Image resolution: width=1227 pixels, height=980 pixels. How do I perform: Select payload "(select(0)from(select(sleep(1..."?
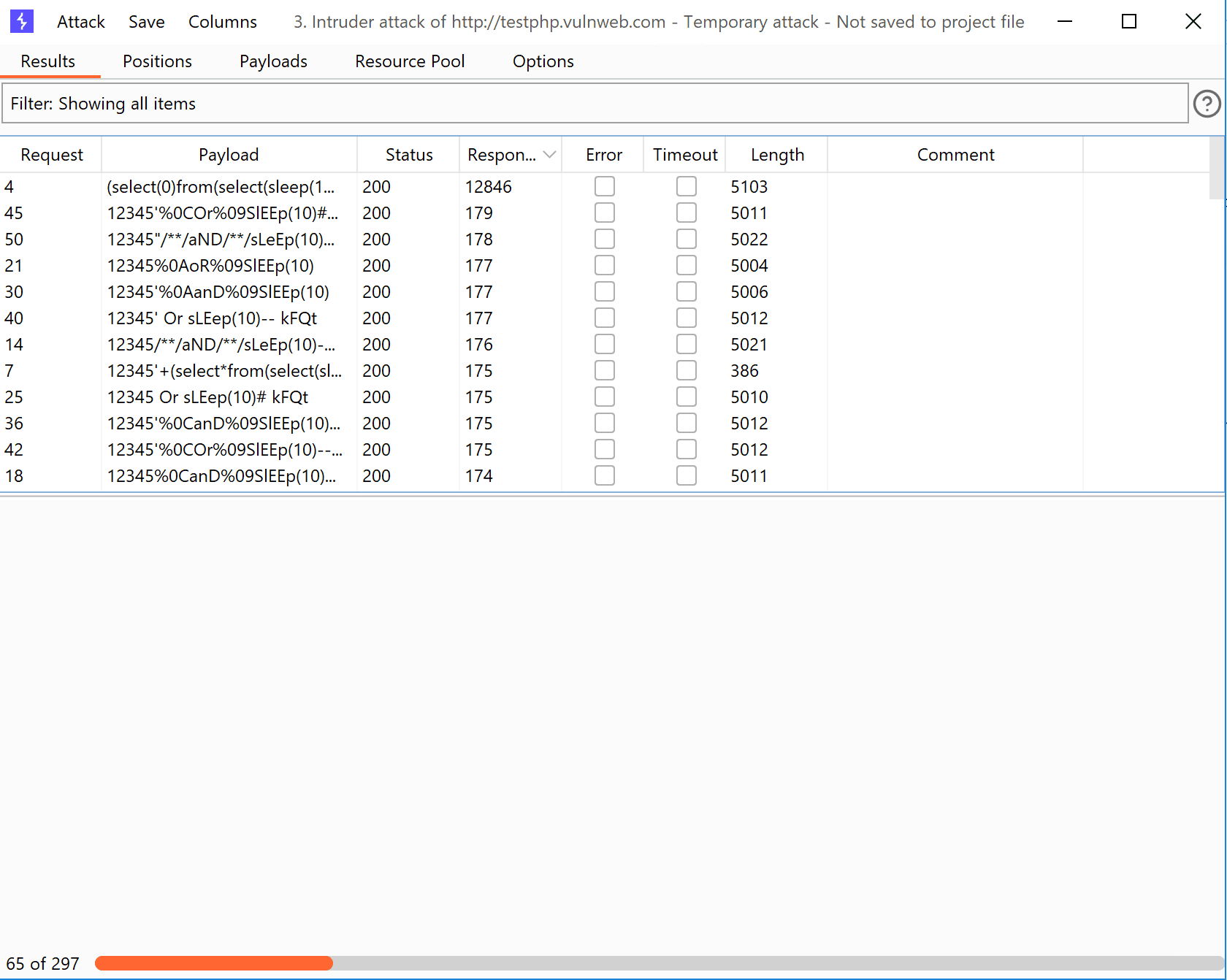221,187
